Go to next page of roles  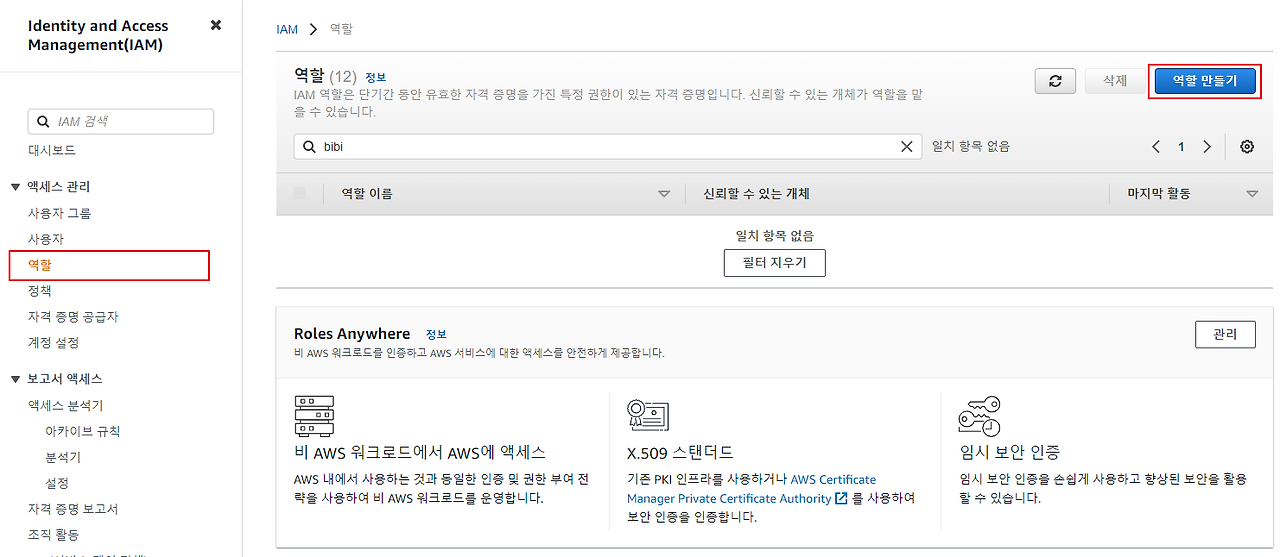1207,147
